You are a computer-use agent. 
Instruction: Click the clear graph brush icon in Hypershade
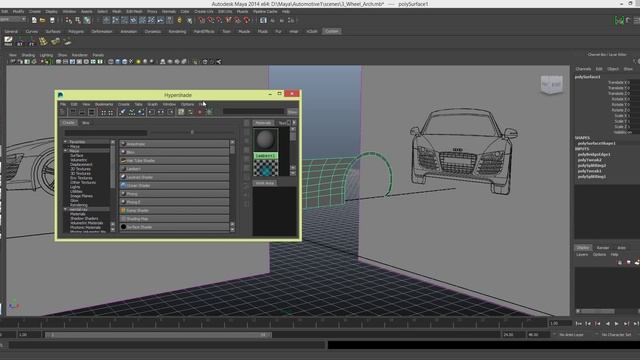122,112
